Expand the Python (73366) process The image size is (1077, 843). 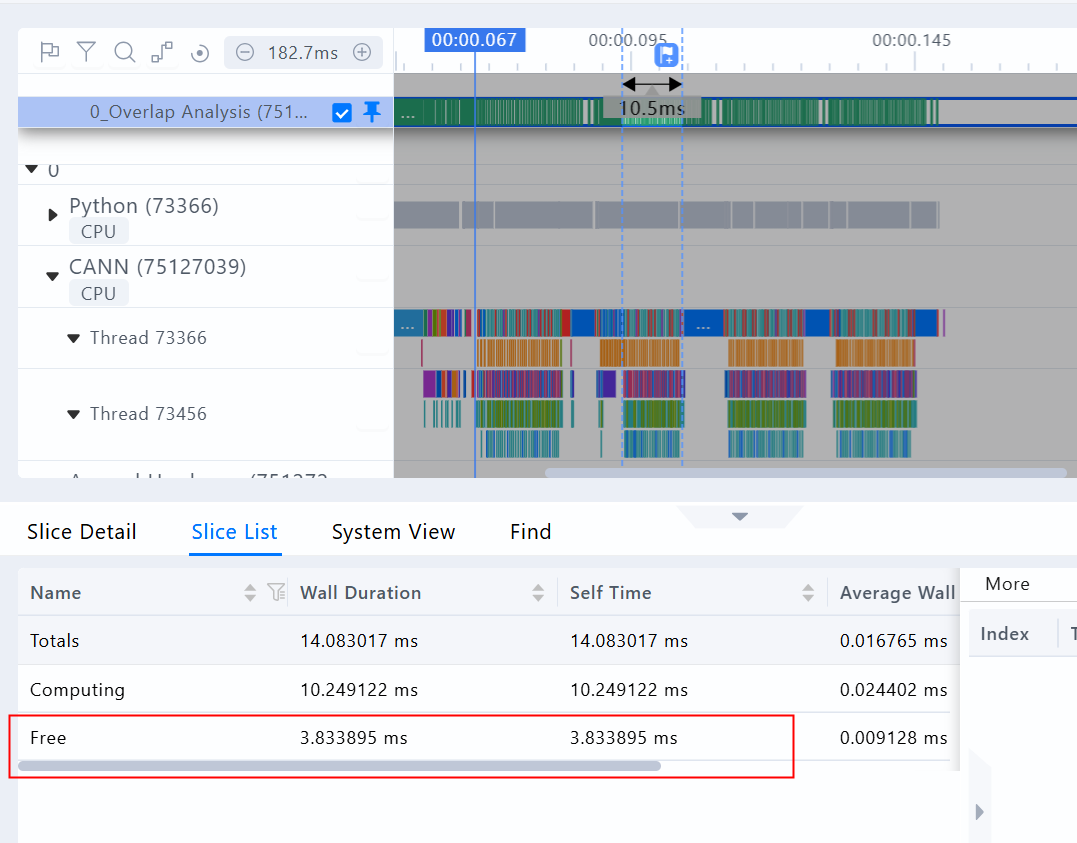point(53,215)
